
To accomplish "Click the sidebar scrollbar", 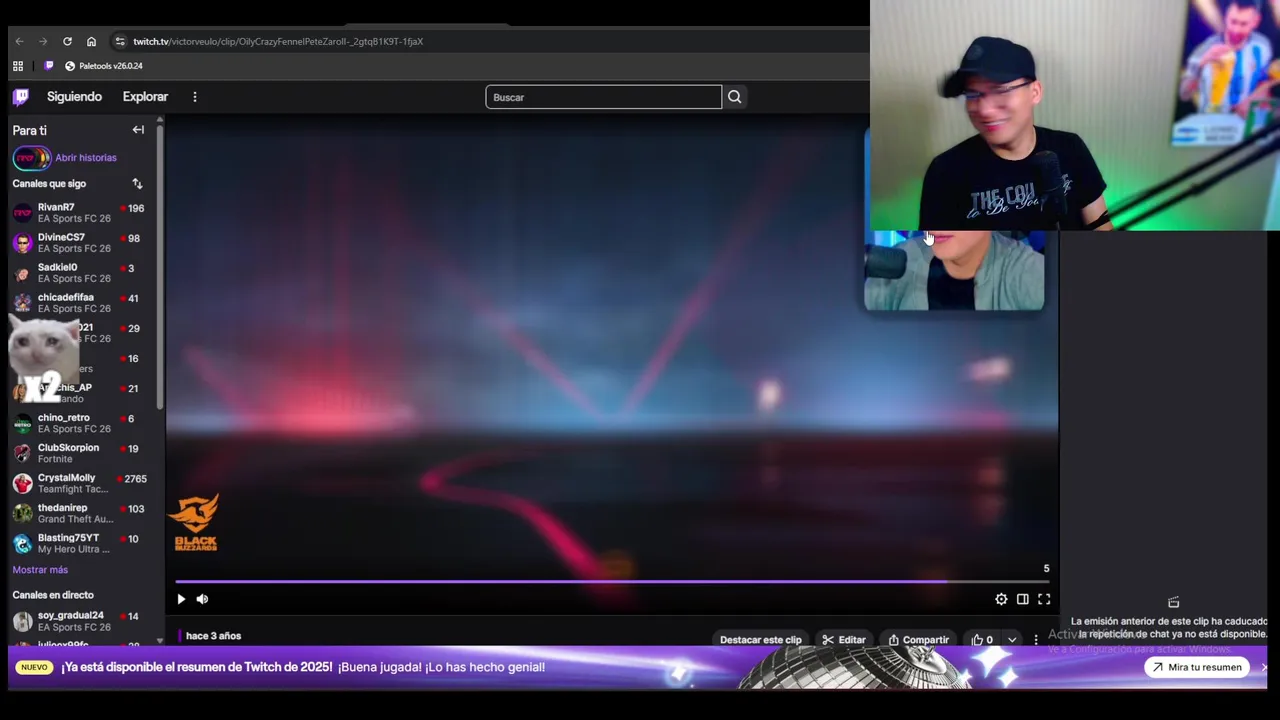I will coord(160,265).
